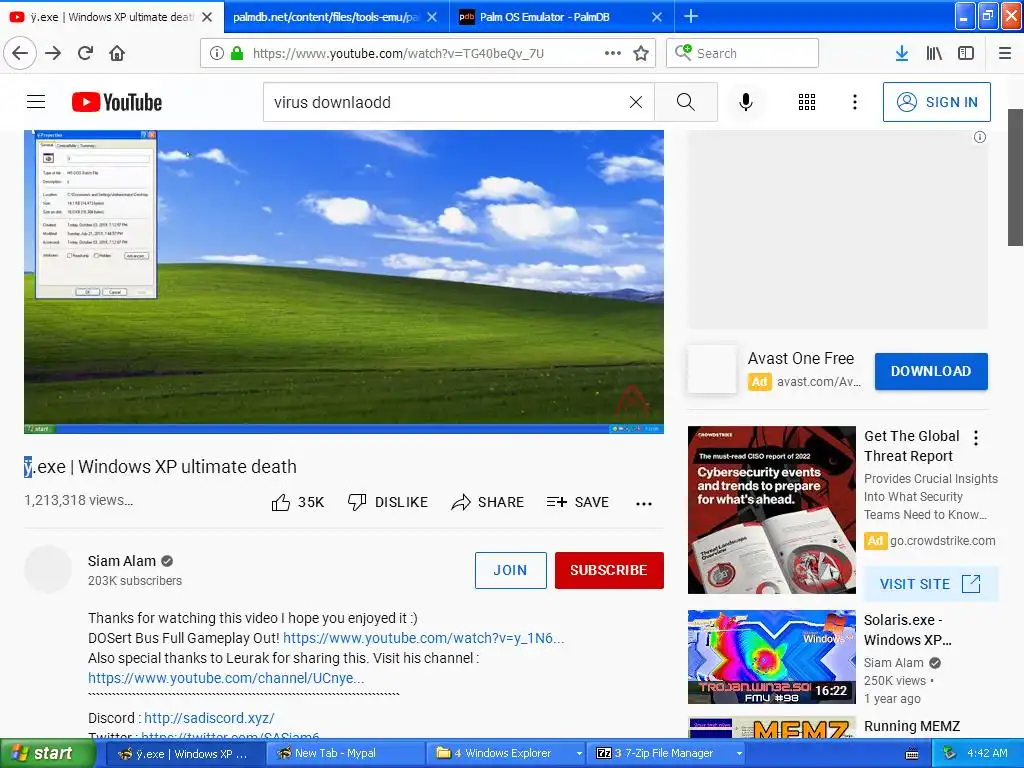Open the Solaris.exe video thumbnail
Image resolution: width=1024 pixels, height=768 pixels.
(x=771, y=657)
